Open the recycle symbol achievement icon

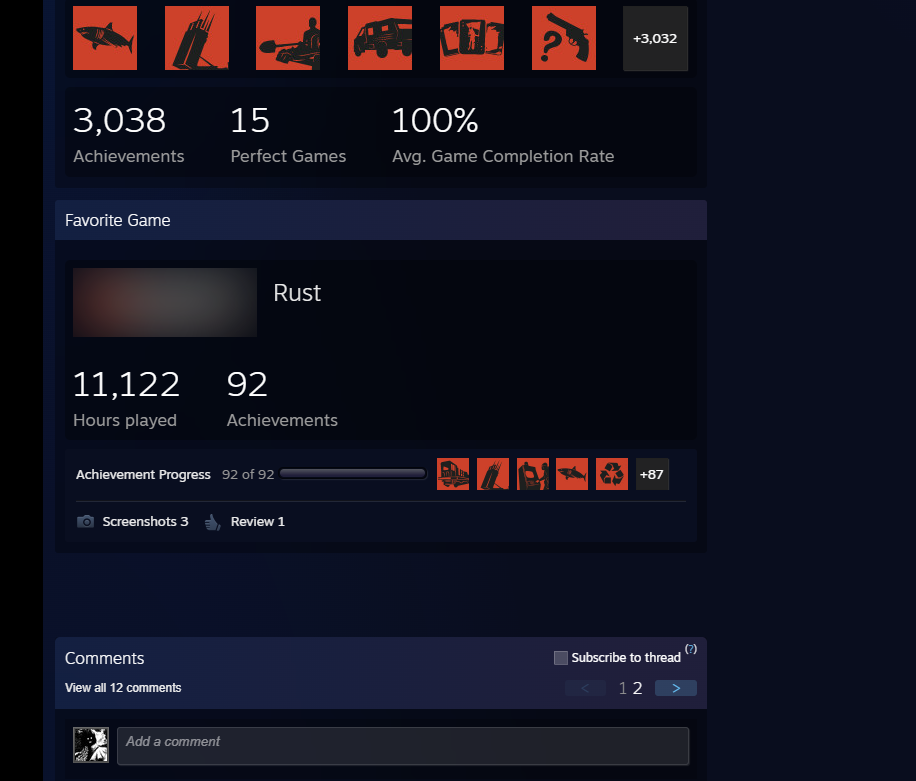[612, 474]
